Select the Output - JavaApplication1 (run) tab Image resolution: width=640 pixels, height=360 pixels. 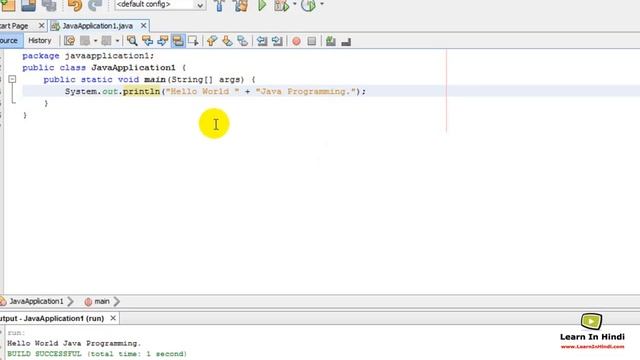pos(52,318)
